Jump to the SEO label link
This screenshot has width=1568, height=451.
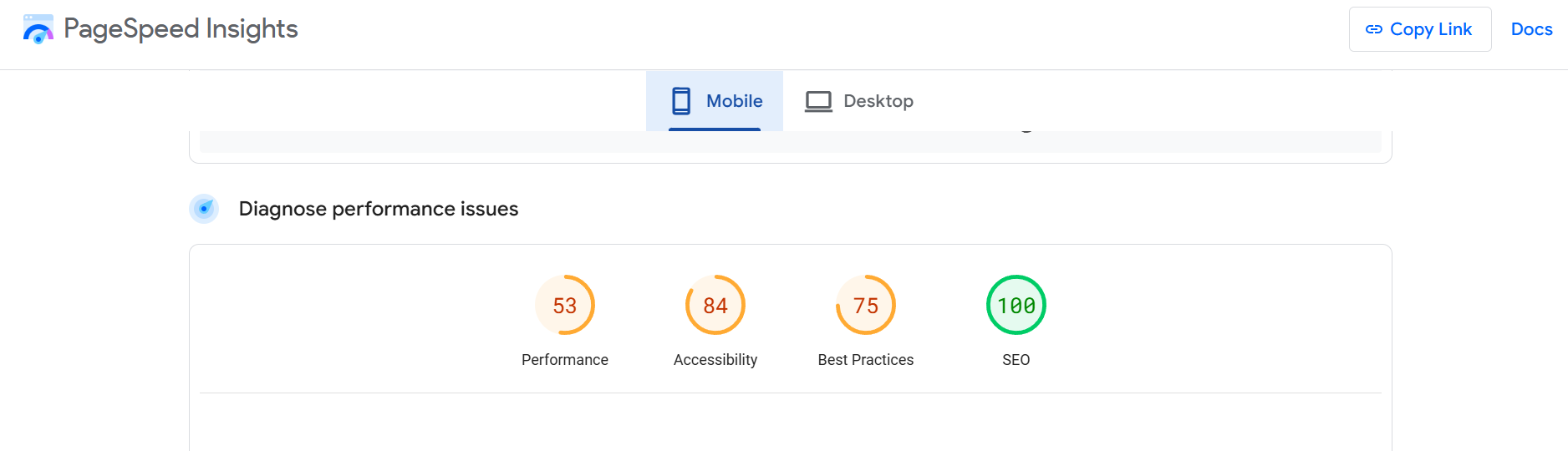pos(1016,360)
